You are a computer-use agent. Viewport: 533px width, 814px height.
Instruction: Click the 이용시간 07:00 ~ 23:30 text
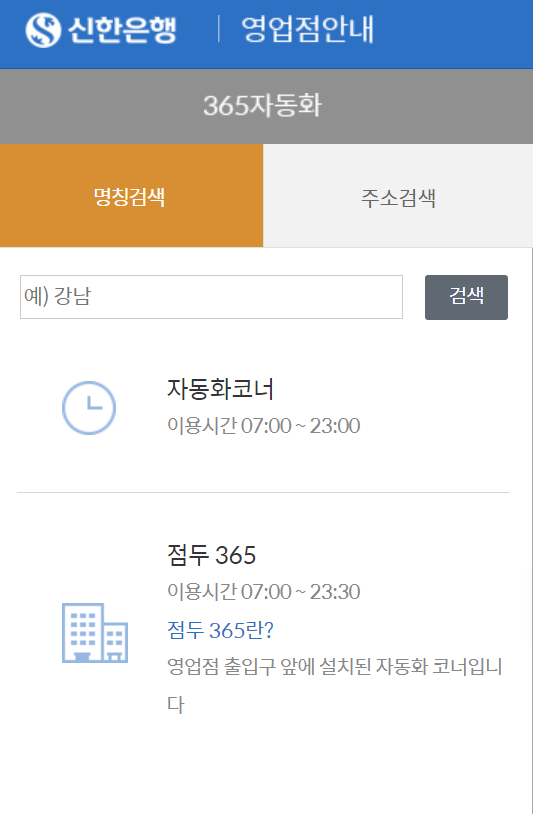pyautogui.click(x=264, y=592)
